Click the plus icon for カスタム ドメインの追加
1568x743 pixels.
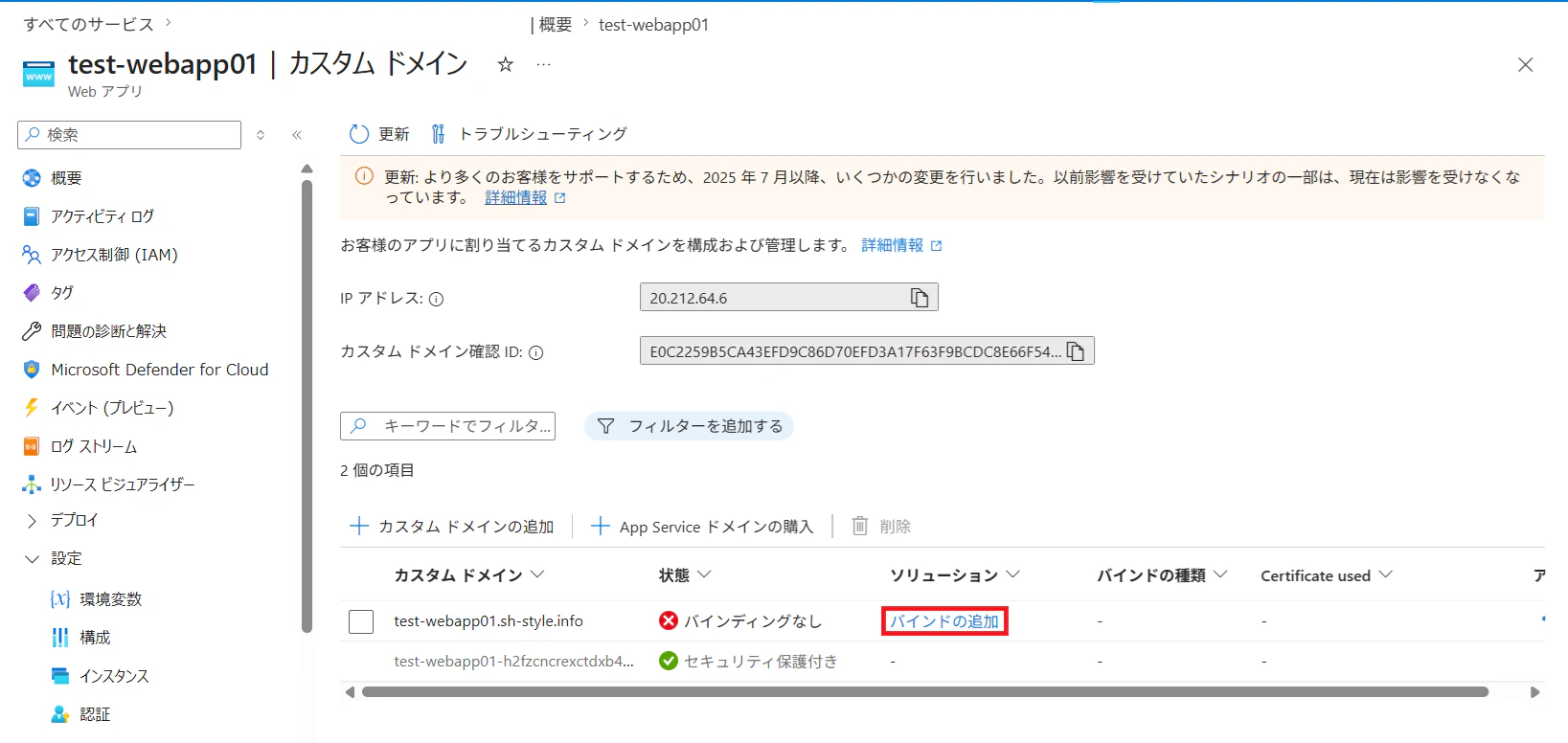(359, 526)
